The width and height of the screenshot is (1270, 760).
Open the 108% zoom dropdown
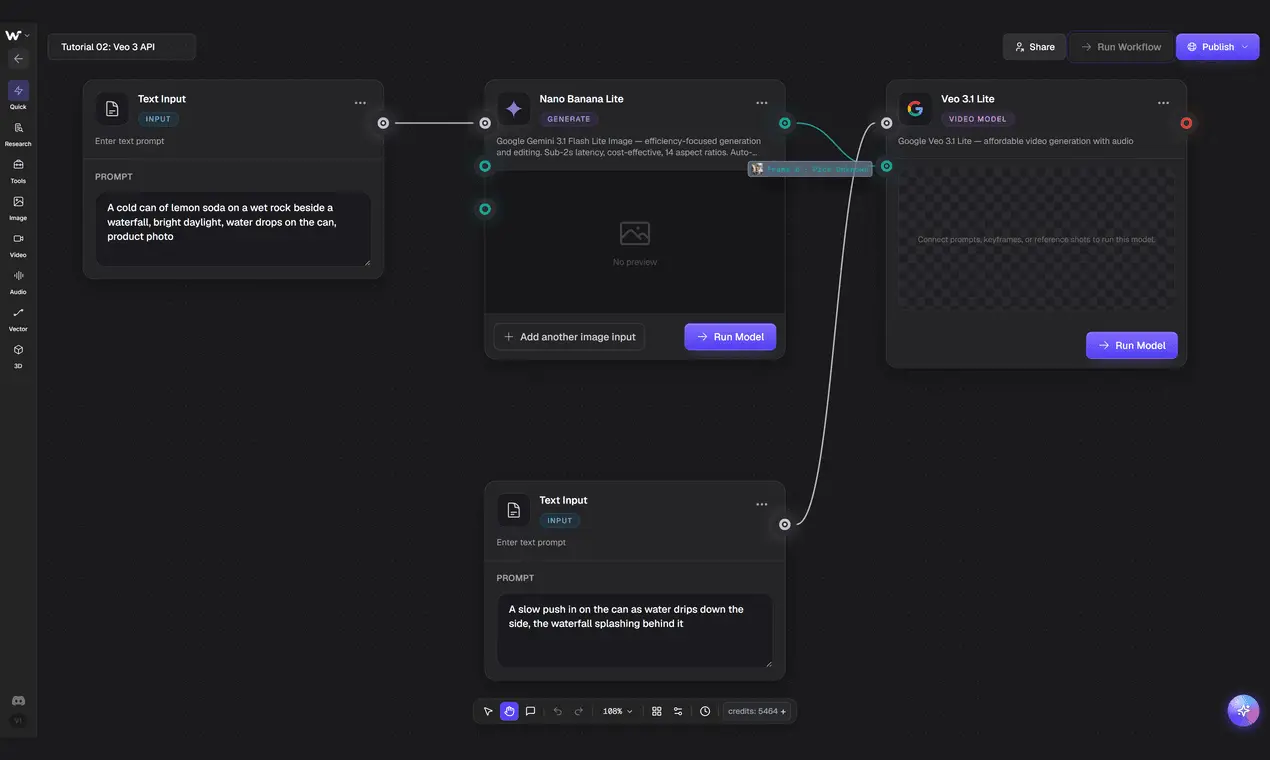point(618,711)
